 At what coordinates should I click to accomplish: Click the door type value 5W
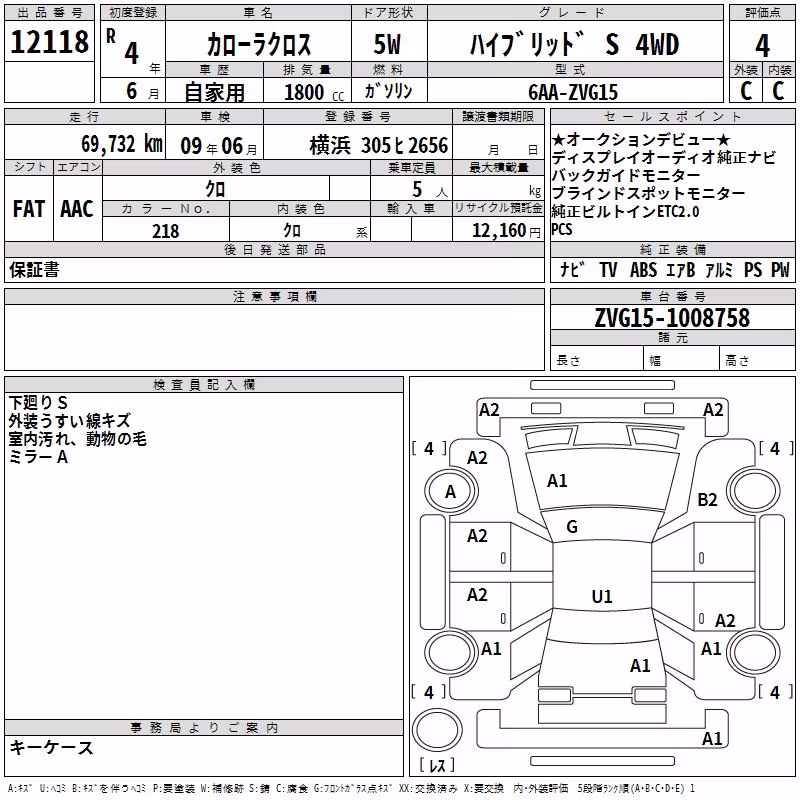(x=387, y=44)
